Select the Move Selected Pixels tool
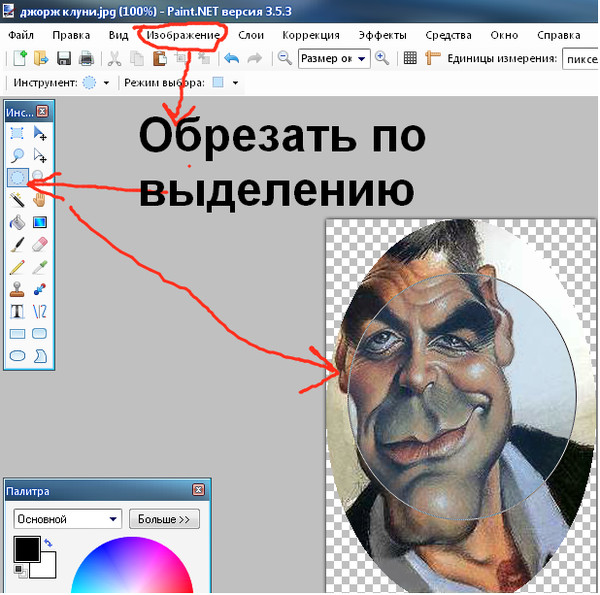The image size is (600, 595). tap(39, 133)
